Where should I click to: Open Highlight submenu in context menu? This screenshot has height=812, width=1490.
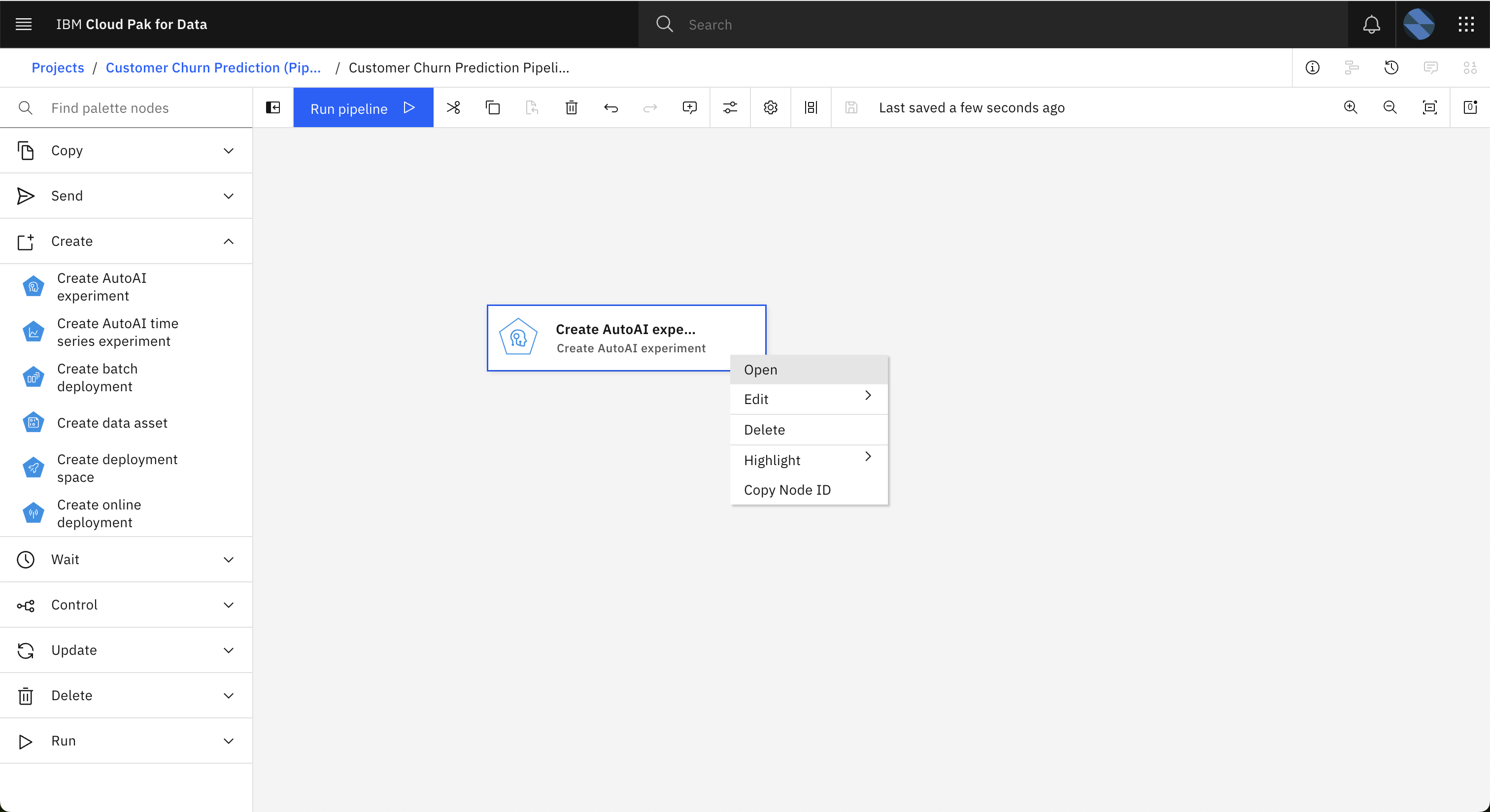(809, 460)
